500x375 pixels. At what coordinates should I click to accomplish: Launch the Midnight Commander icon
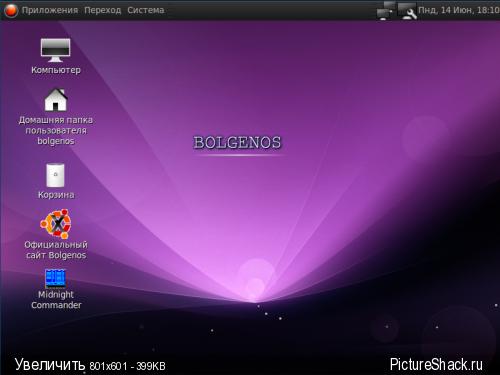click(55, 278)
